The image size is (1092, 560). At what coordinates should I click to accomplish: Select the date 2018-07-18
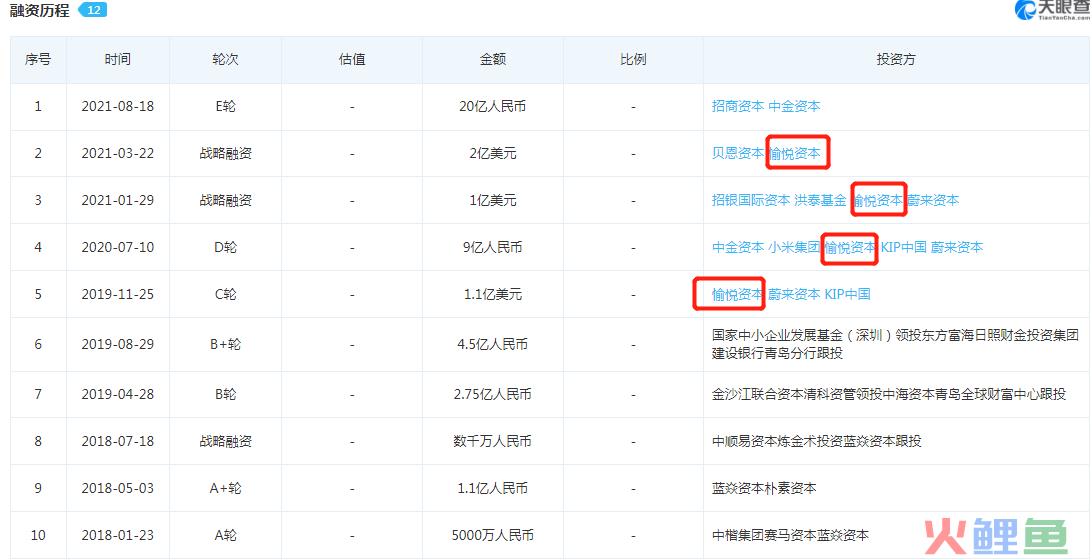pos(118,441)
